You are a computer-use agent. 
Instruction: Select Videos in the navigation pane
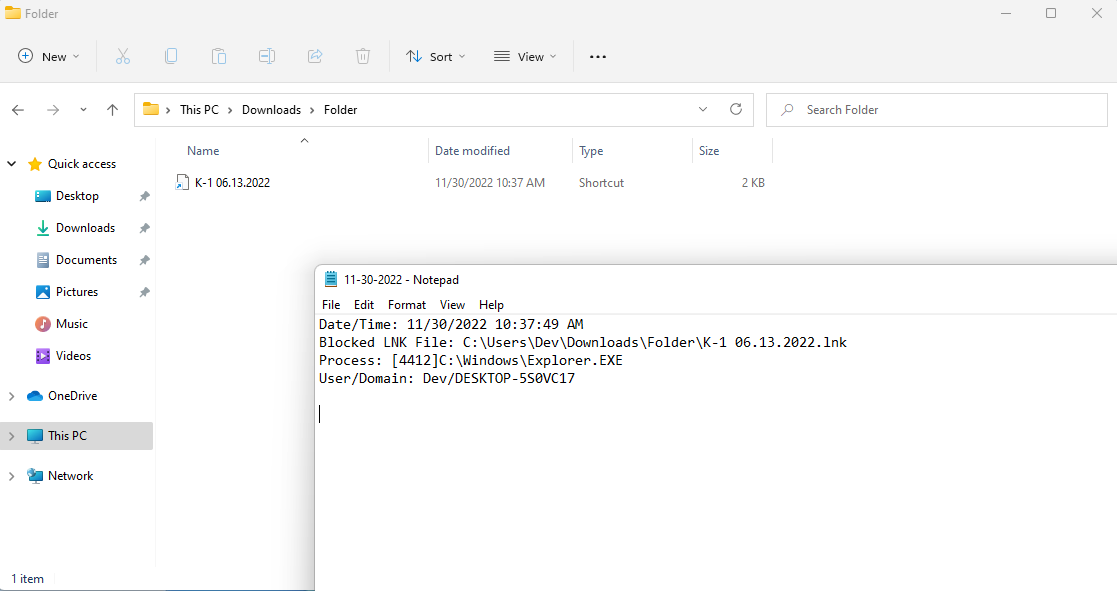[73, 356]
